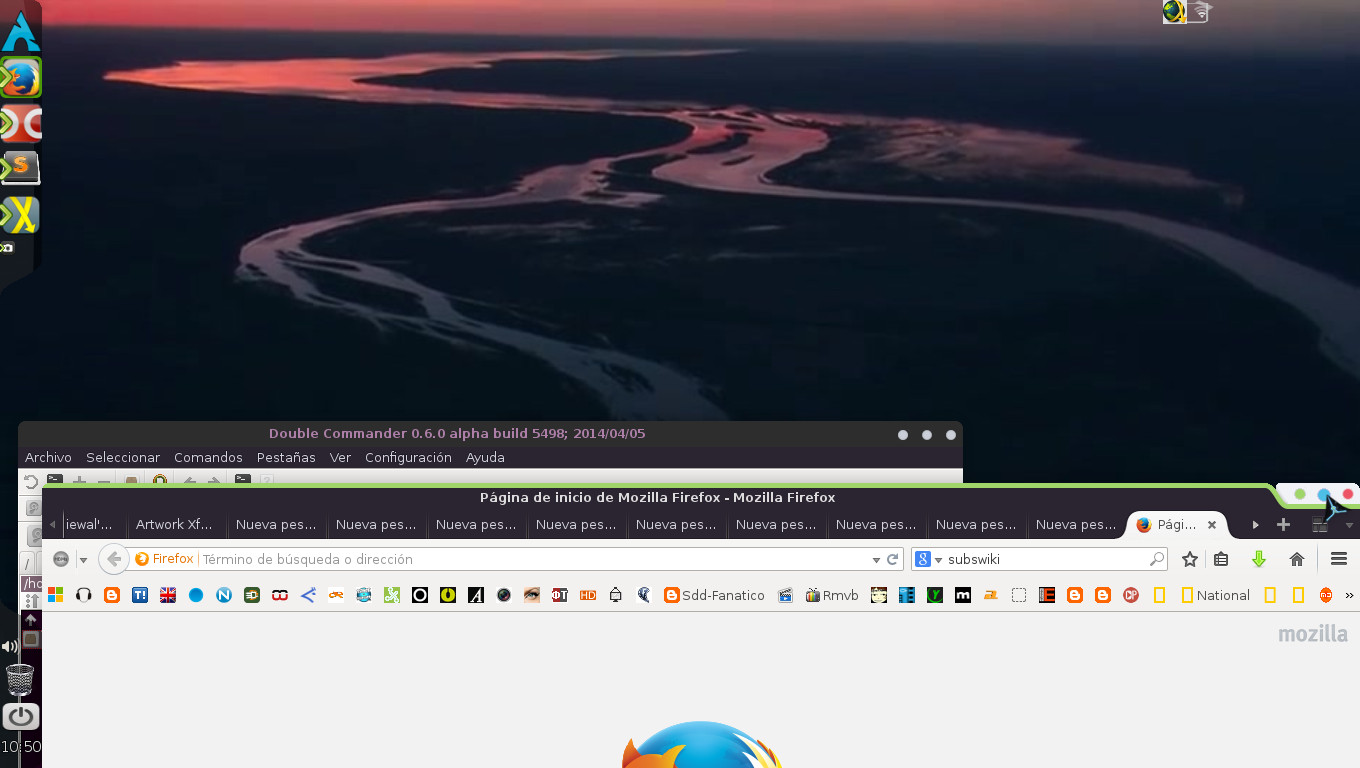Open the Windows logo bookmark

(x=56, y=595)
